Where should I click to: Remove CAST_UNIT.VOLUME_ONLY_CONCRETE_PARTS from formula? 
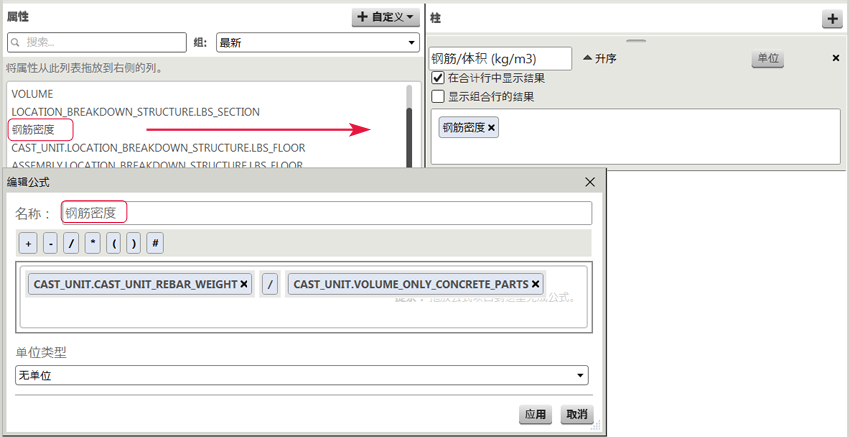point(535,284)
